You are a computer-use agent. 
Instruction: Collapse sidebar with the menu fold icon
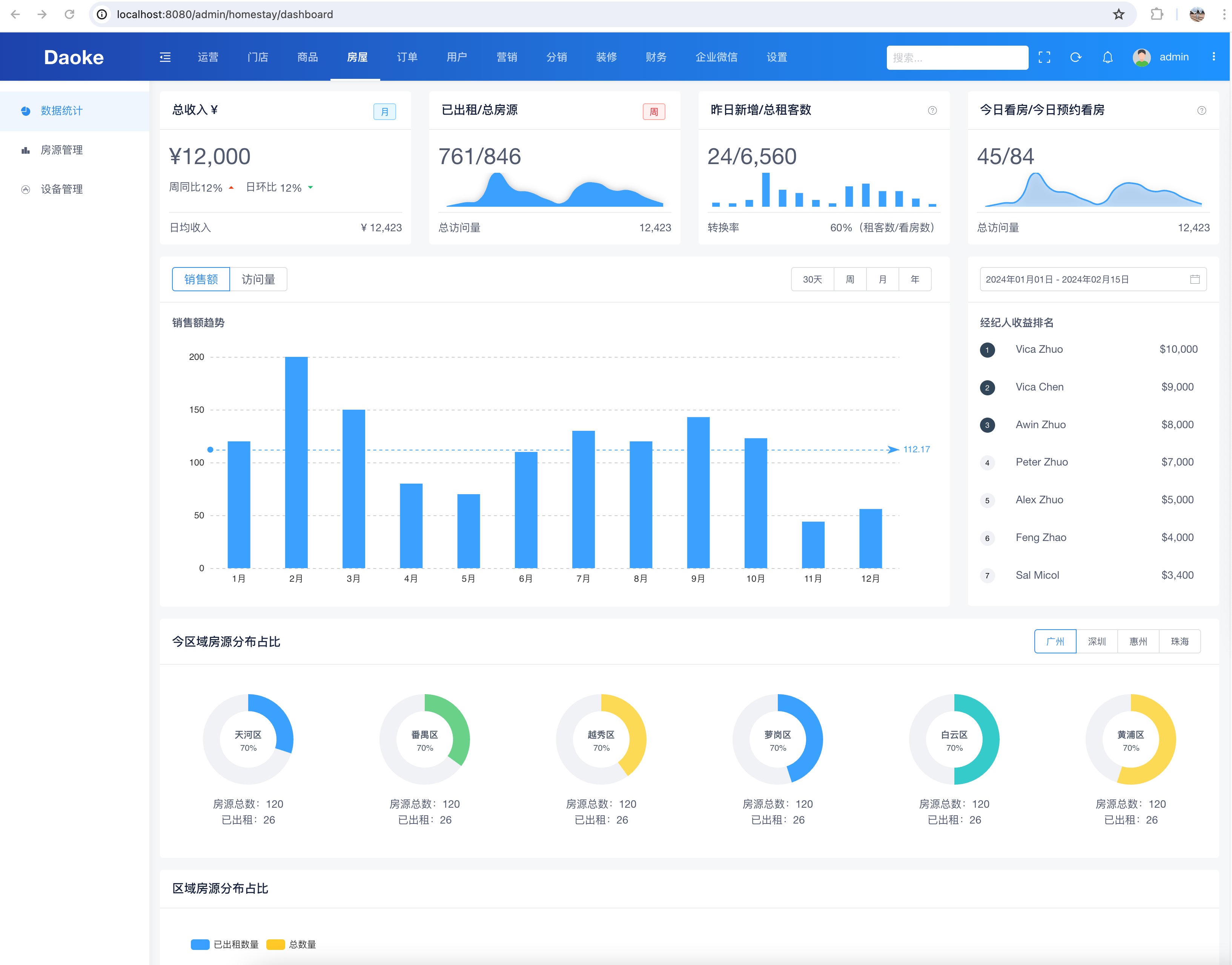165,57
